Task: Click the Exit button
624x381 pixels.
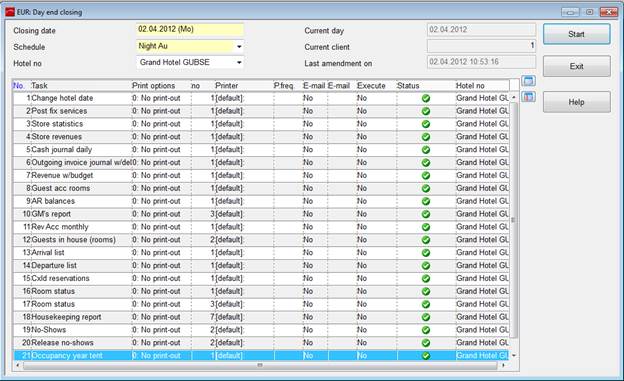Action: (576, 66)
